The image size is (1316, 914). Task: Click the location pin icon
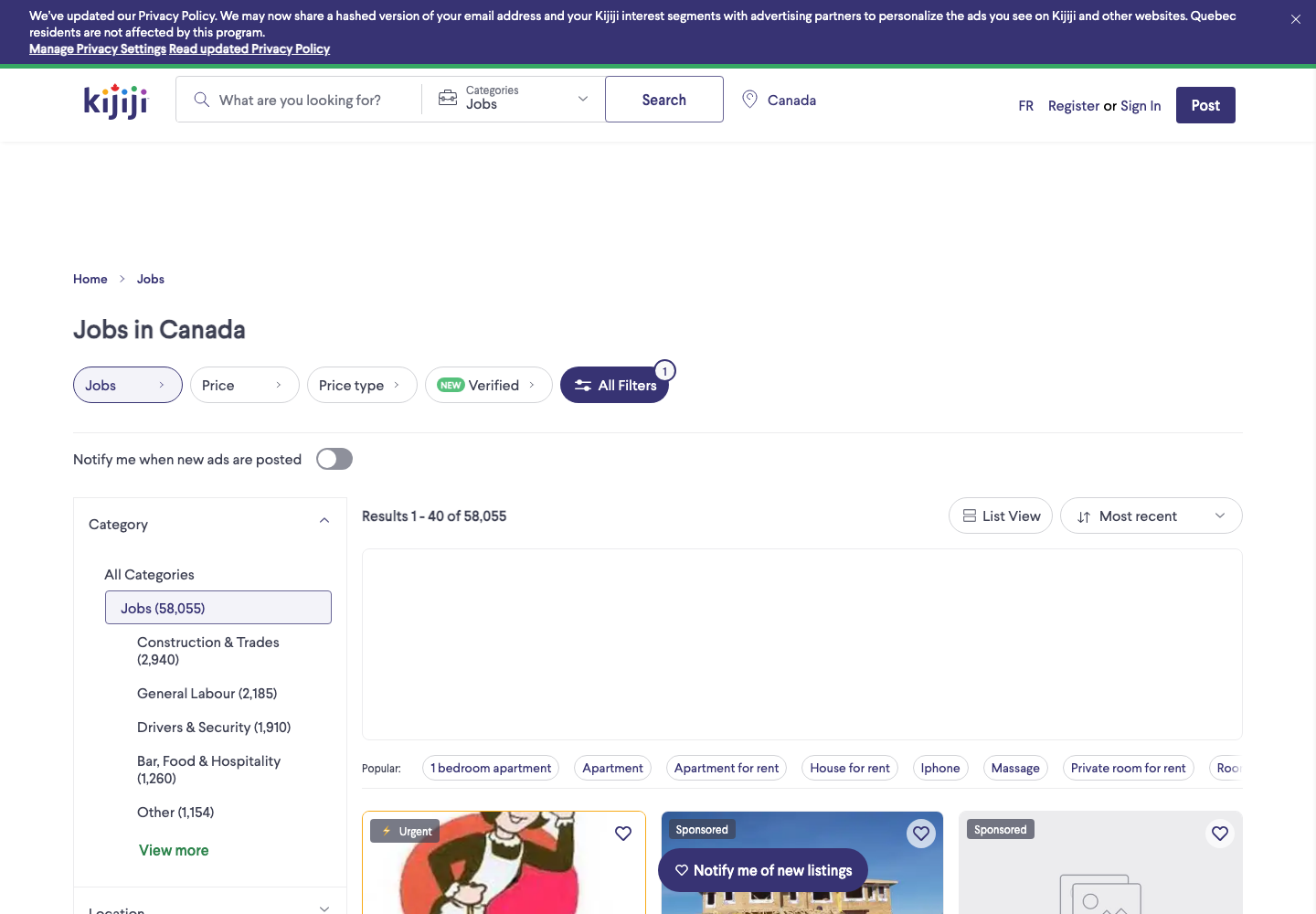coord(749,100)
